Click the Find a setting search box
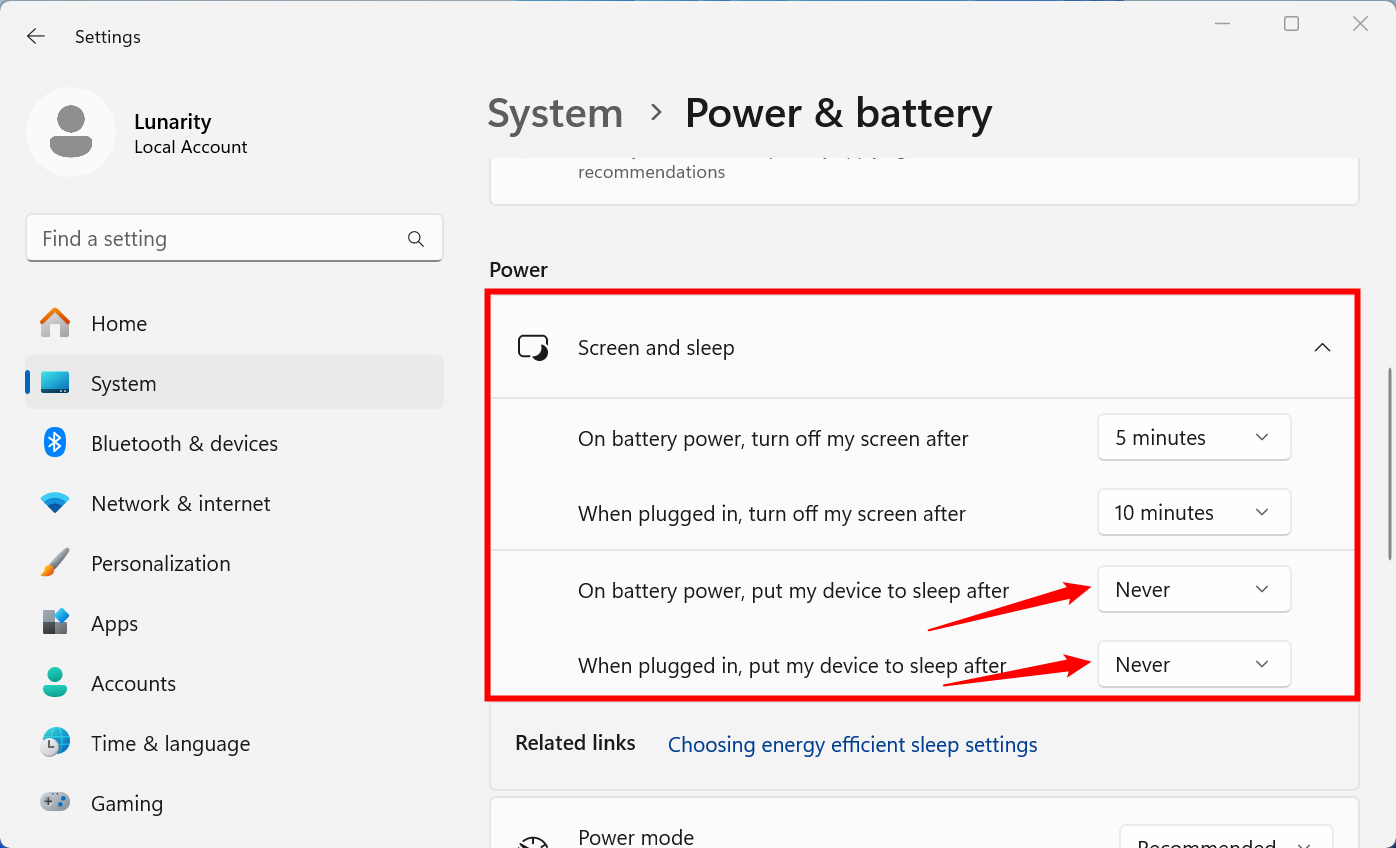This screenshot has width=1396, height=848. pos(220,239)
